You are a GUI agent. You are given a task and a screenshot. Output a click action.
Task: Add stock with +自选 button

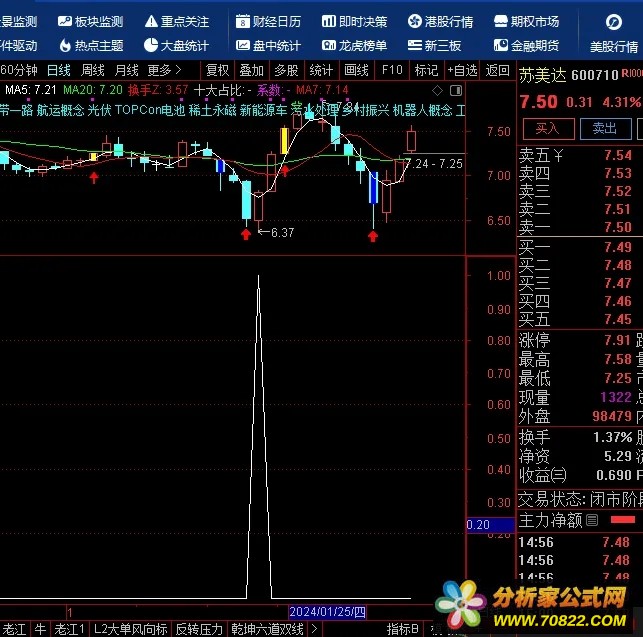pos(462,70)
